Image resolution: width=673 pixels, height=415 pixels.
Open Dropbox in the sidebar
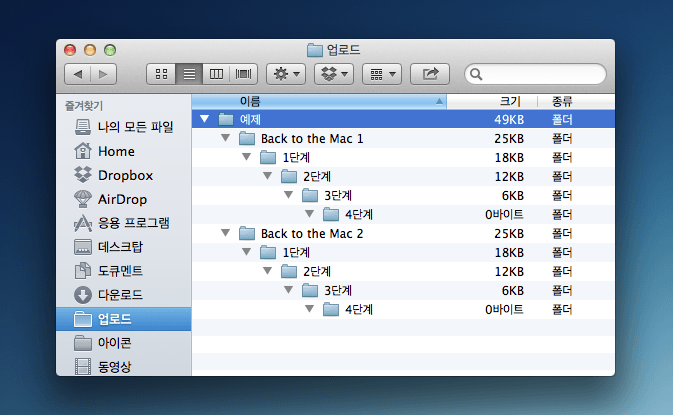[124, 175]
